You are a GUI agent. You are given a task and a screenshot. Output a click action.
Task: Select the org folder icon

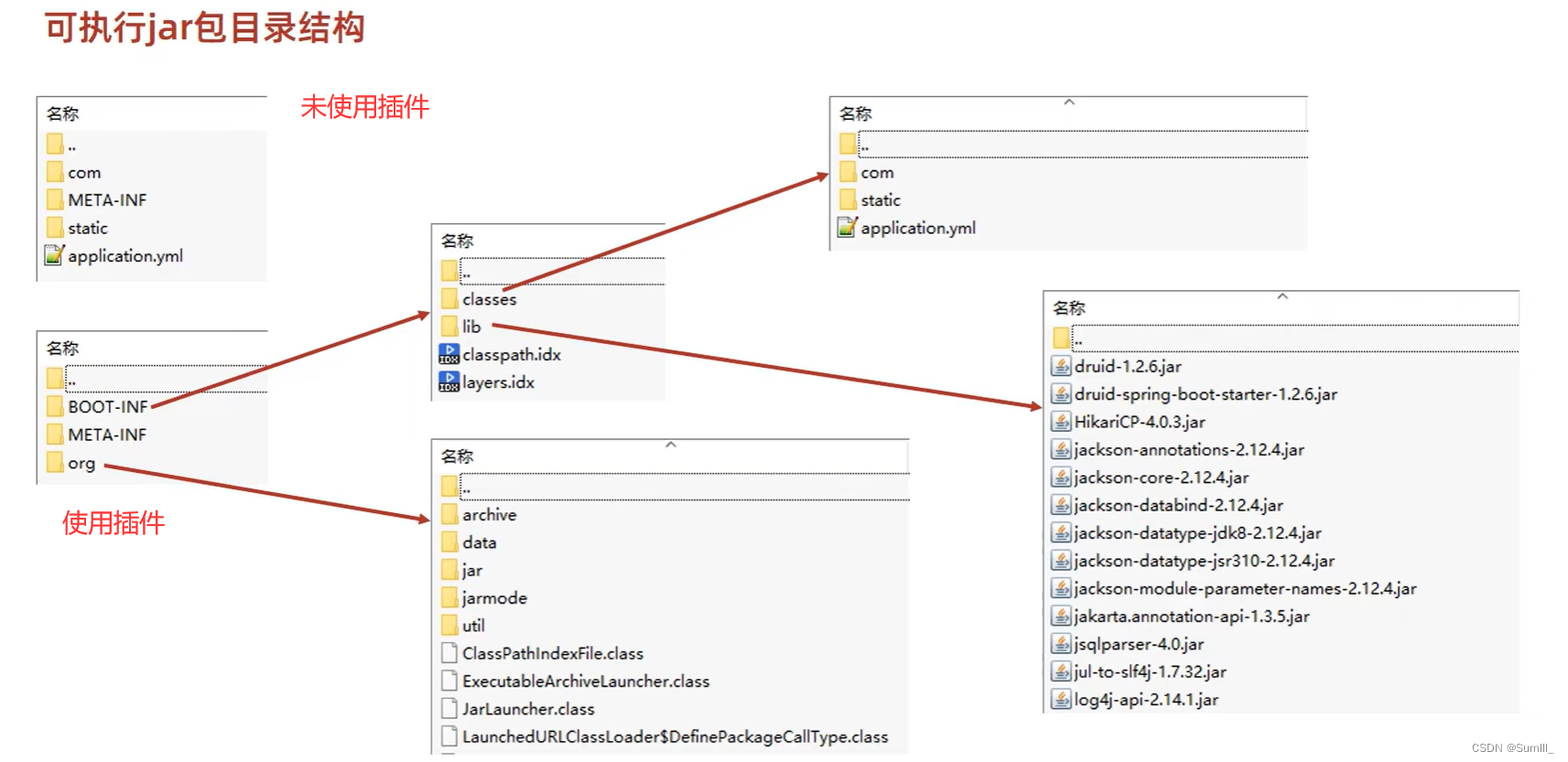[x=55, y=462]
